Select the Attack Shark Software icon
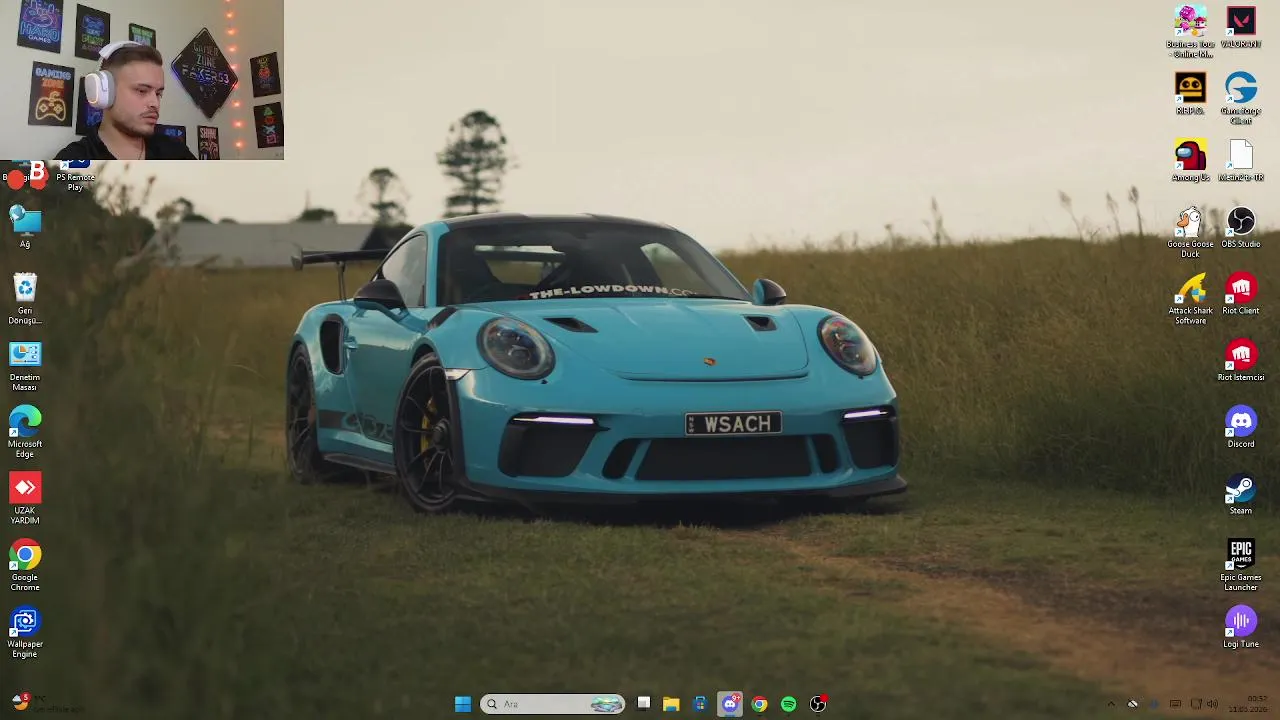 point(1190,298)
